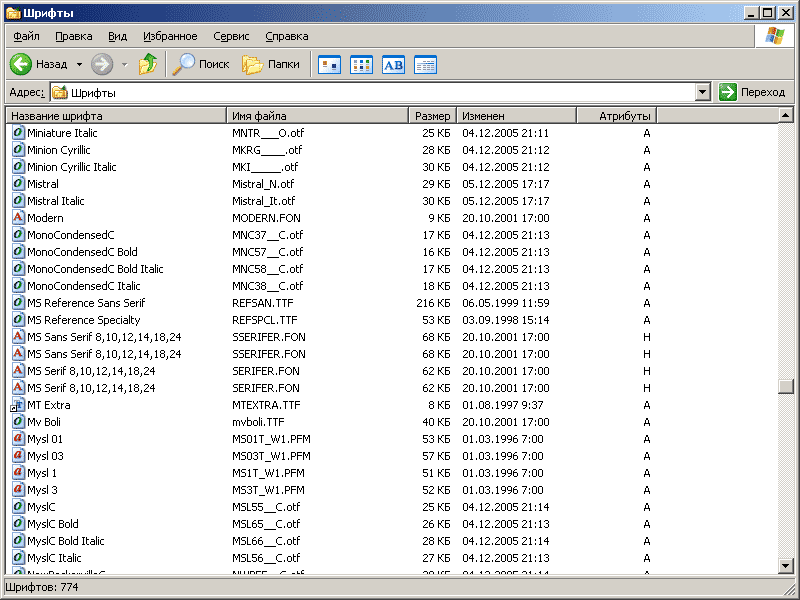Switch to list view
Image resolution: width=800 pixels, height=600 pixels.
point(361,65)
